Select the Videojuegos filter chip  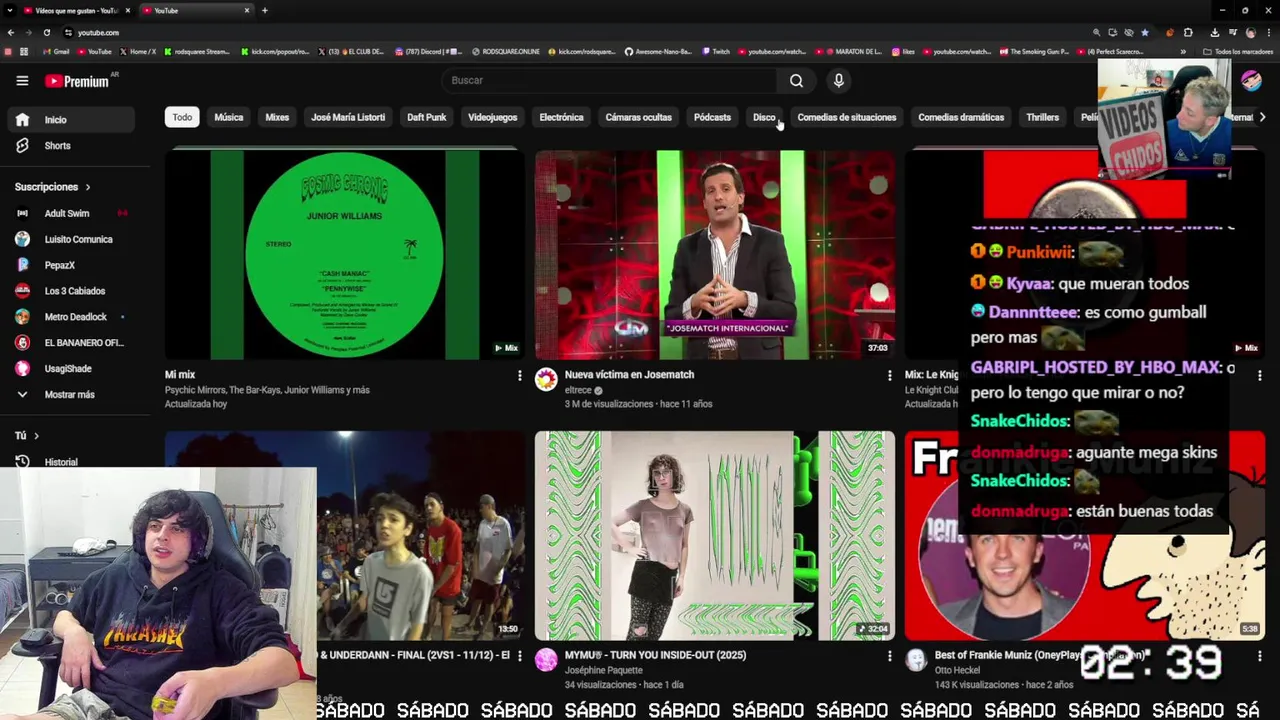[492, 117]
